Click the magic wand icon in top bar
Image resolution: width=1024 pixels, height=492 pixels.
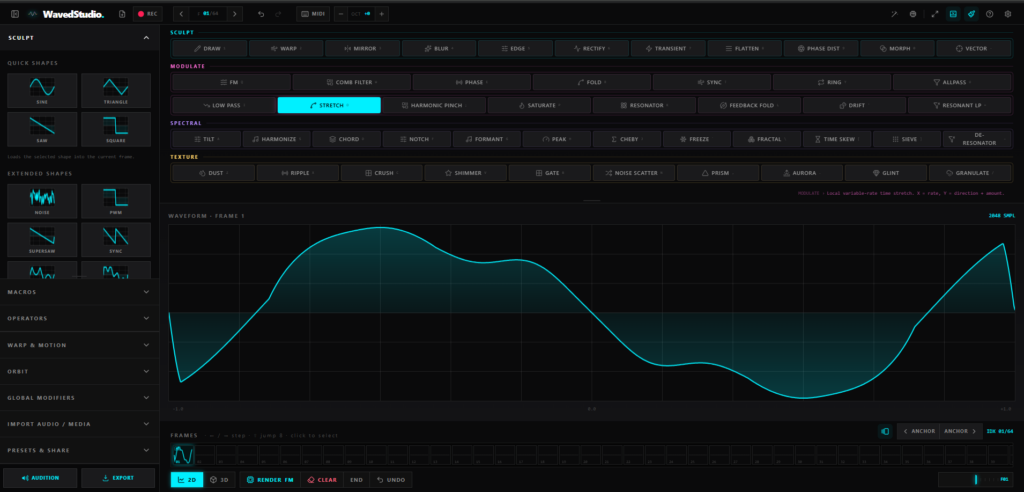[894, 14]
